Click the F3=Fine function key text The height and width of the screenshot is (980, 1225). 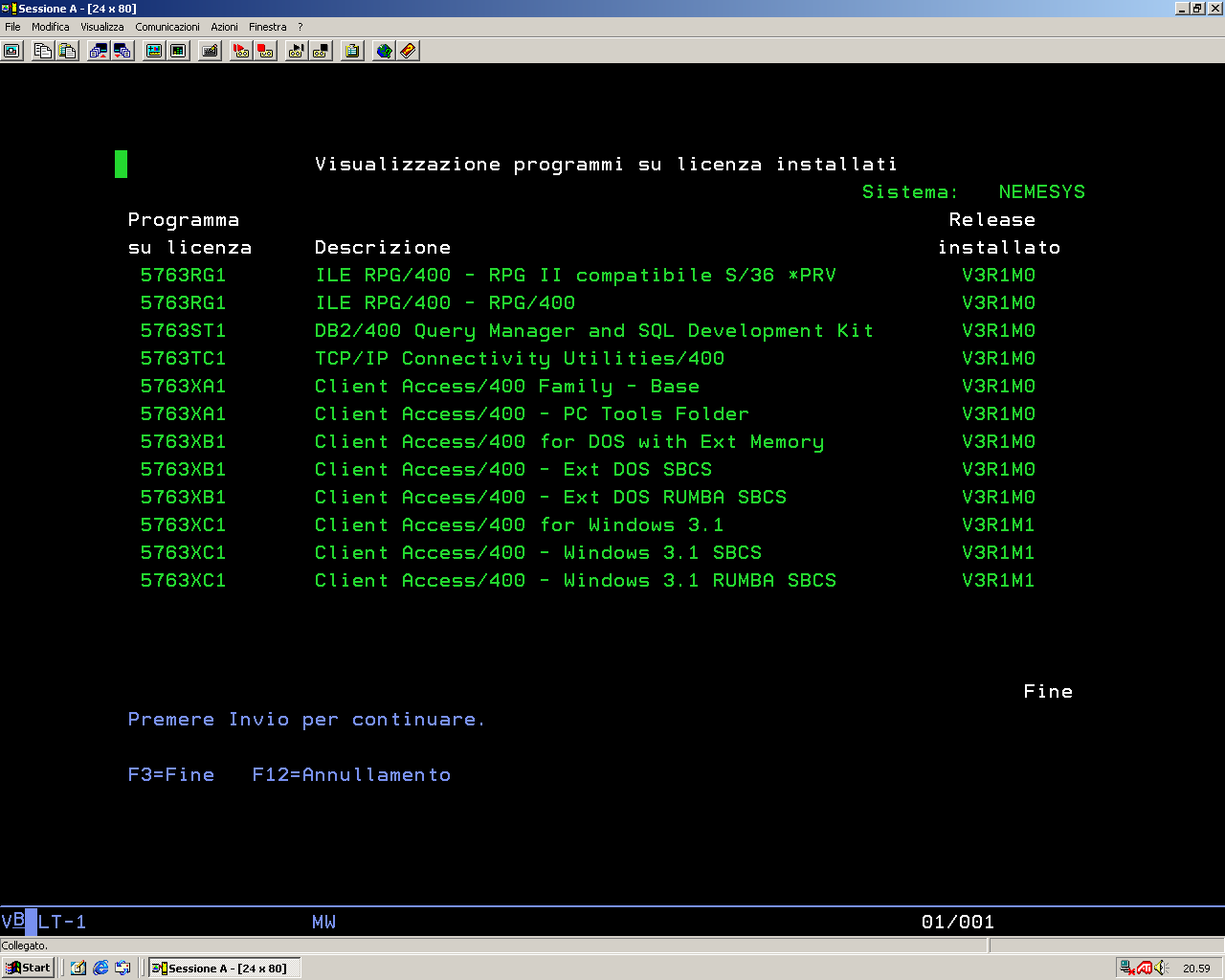(171, 774)
